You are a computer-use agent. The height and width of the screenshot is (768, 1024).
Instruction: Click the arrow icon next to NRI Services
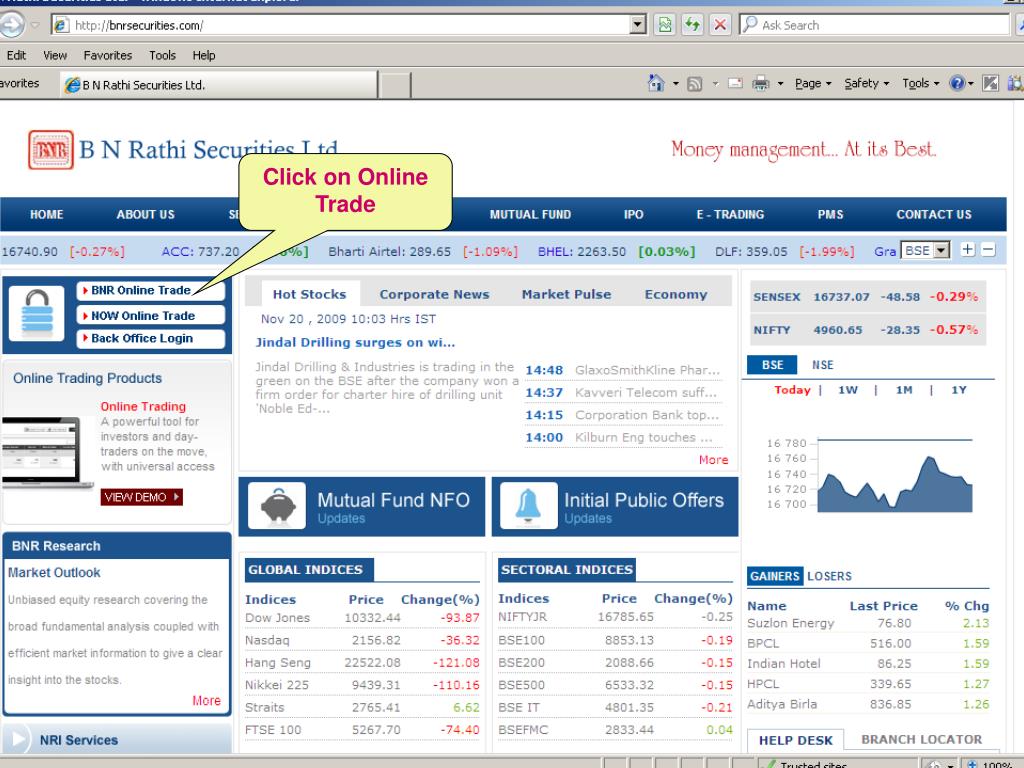[x=18, y=740]
